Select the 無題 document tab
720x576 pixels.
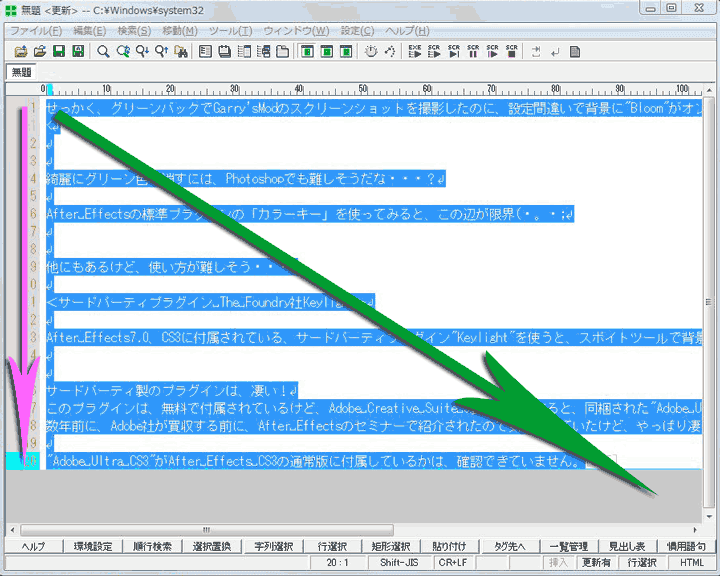(21, 72)
